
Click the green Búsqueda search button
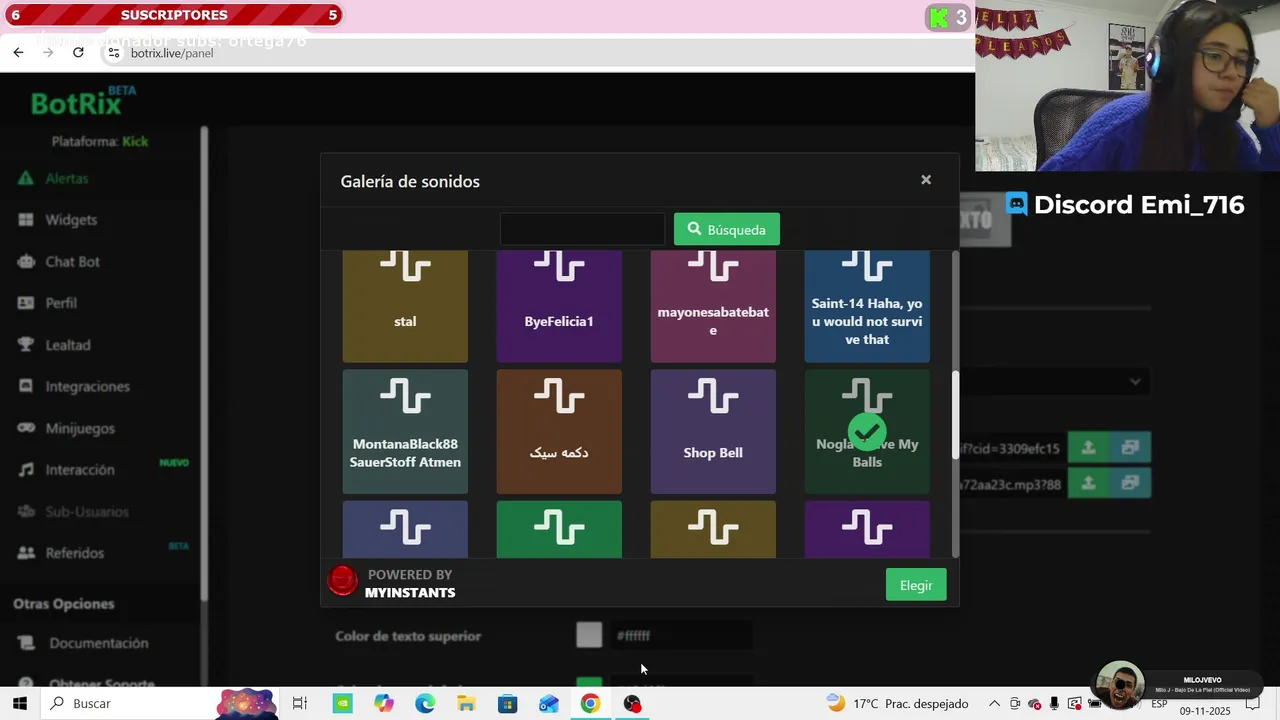(x=727, y=229)
